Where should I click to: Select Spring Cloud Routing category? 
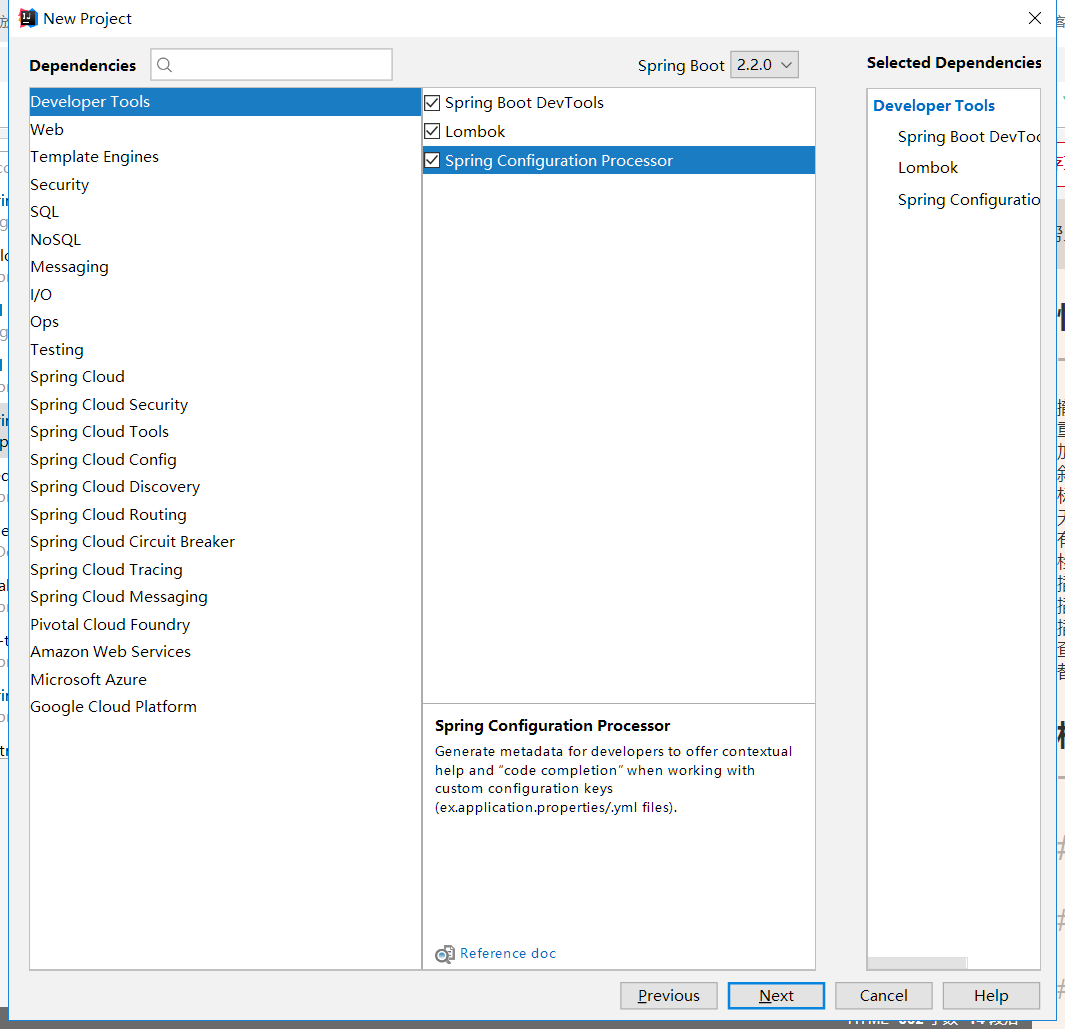225,514
